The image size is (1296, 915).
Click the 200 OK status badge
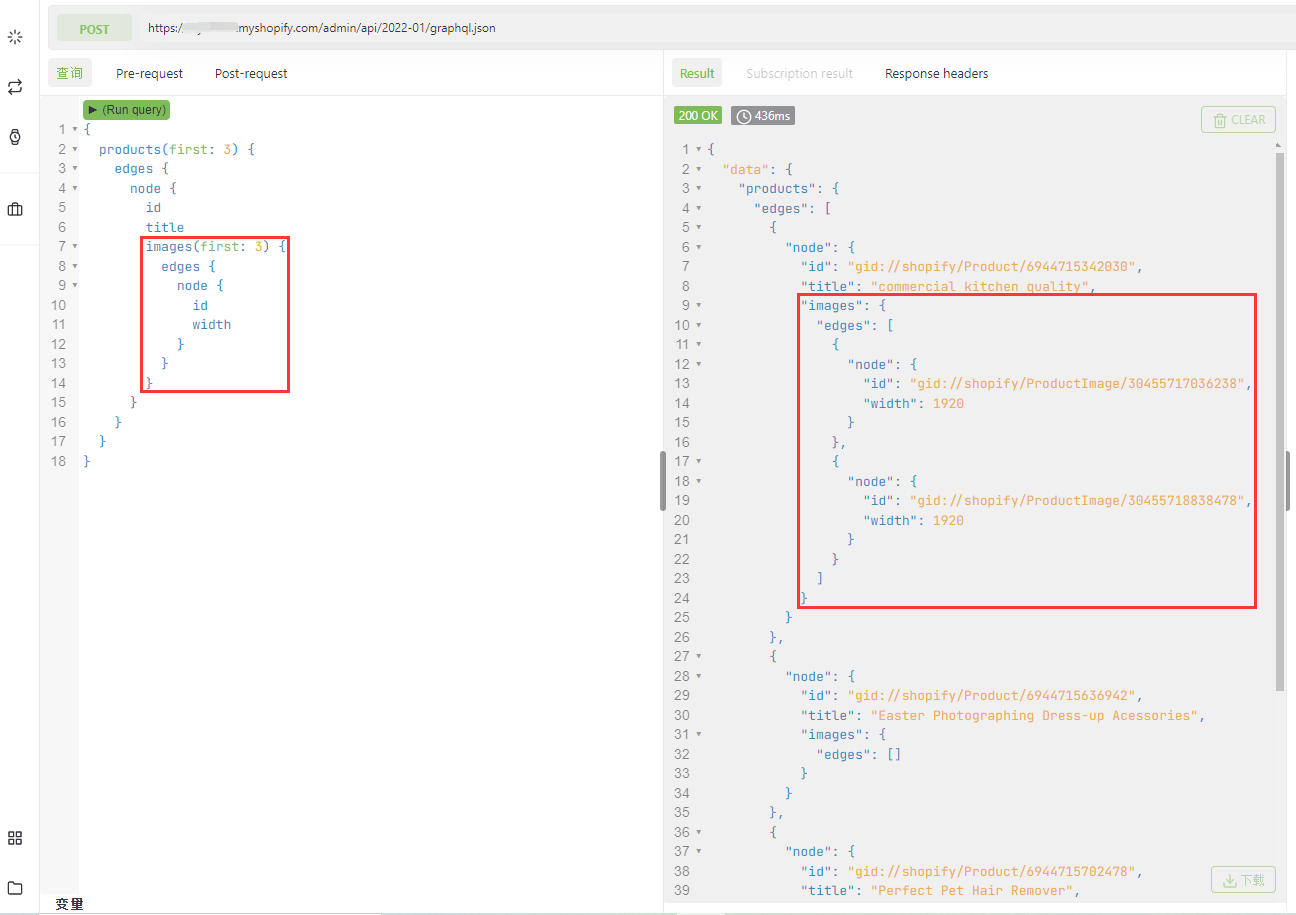(697, 116)
